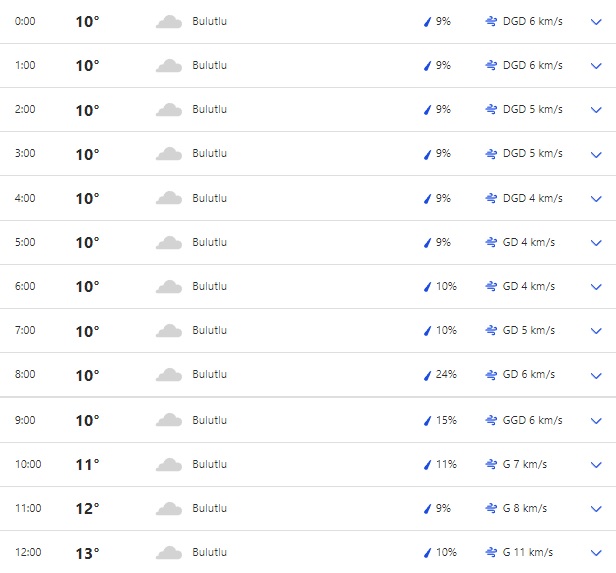Open details for the 8:00 hour
This screenshot has width=616, height=573.
597,375
